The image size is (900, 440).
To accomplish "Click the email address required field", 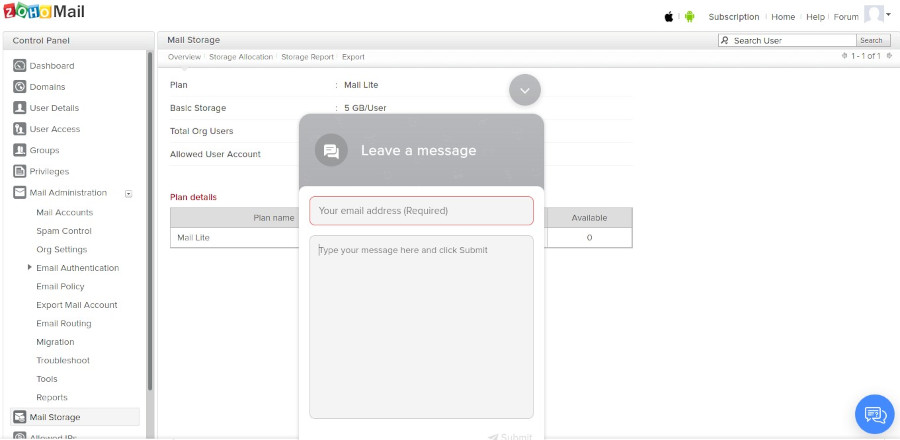I will (x=421, y=211).
